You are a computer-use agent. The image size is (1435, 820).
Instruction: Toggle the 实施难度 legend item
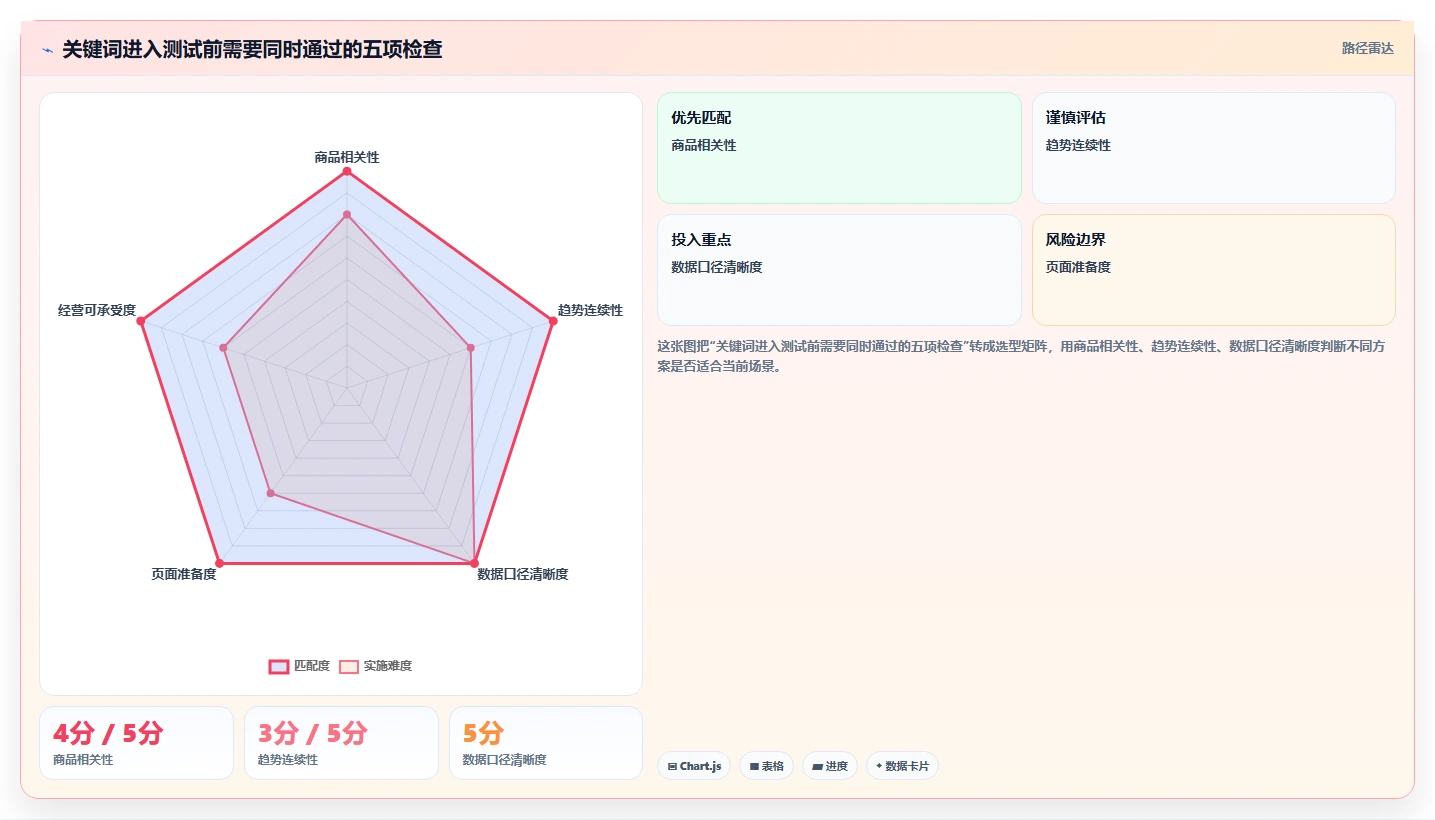point(375,666)
